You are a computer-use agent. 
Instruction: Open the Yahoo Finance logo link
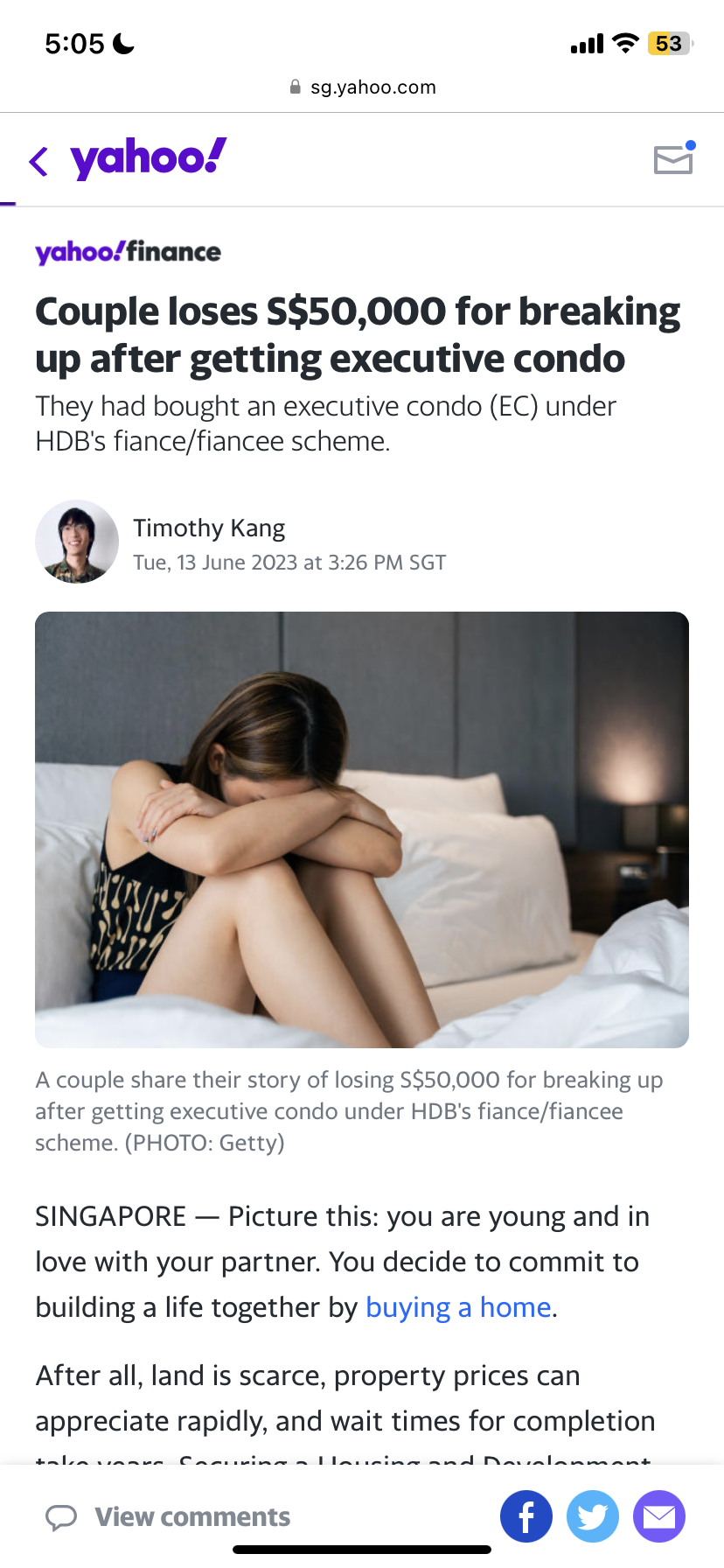point(128,252)
